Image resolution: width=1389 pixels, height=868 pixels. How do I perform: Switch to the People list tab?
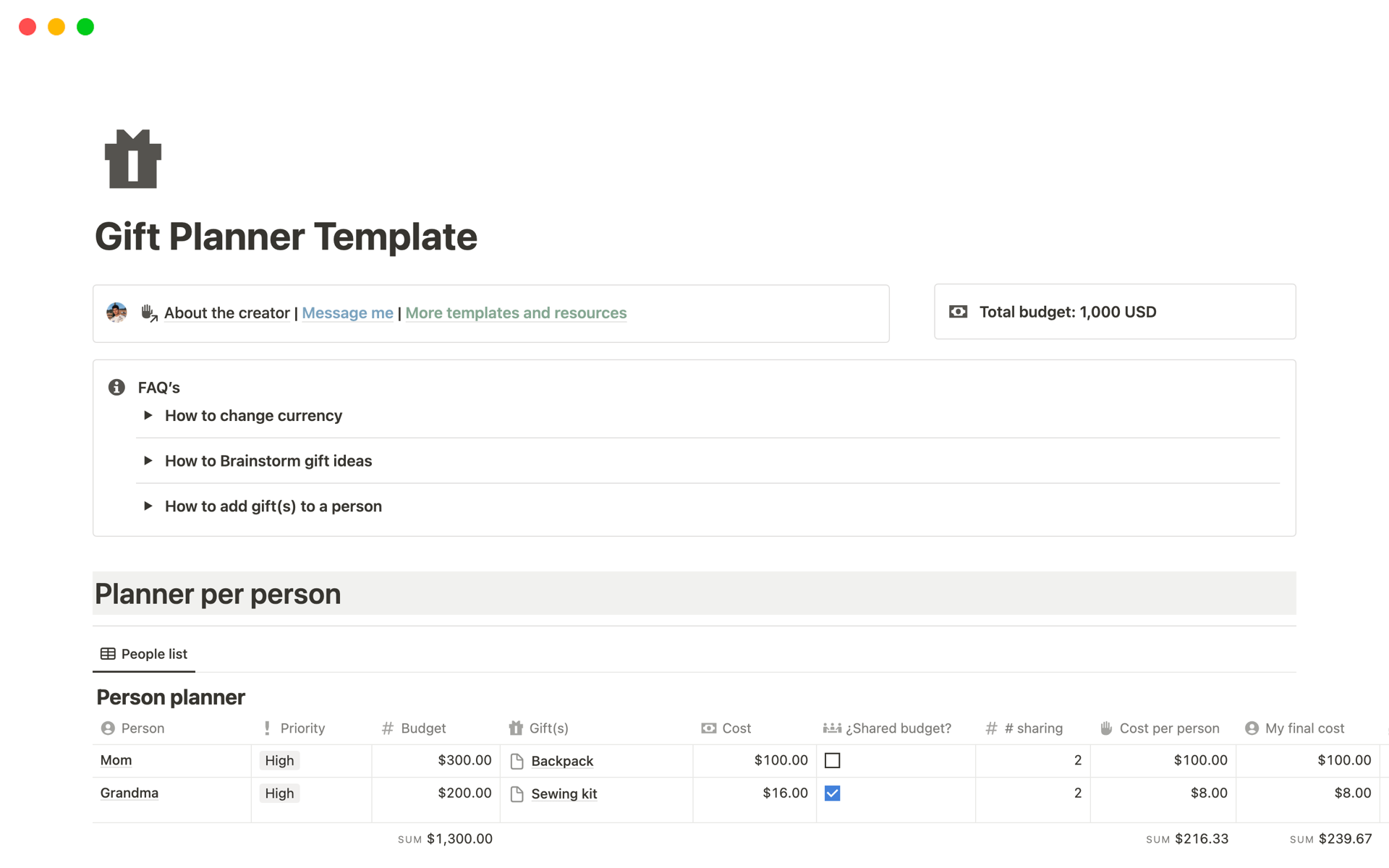pyautogui.click(x=143, y=653)
